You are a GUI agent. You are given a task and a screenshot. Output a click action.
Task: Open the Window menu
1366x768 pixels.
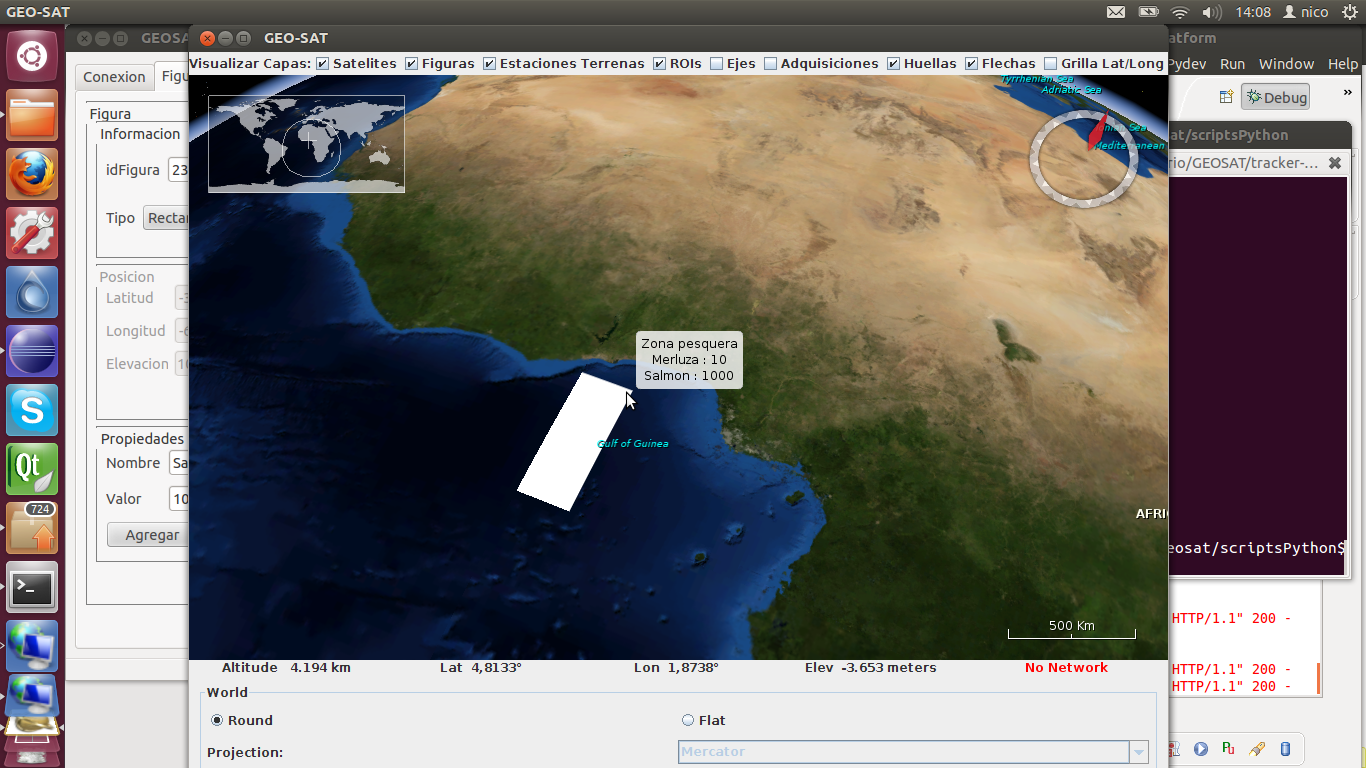point(1286,64)
